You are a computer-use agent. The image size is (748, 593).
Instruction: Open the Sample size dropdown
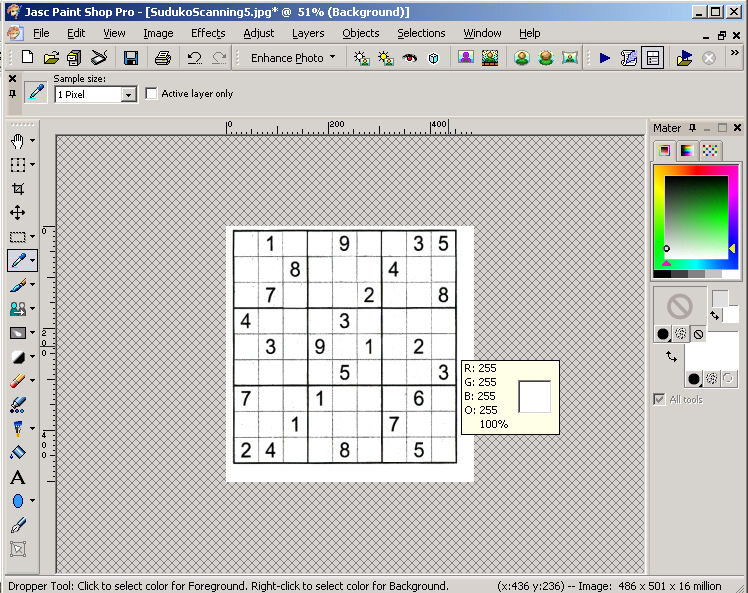click(128, 94)
